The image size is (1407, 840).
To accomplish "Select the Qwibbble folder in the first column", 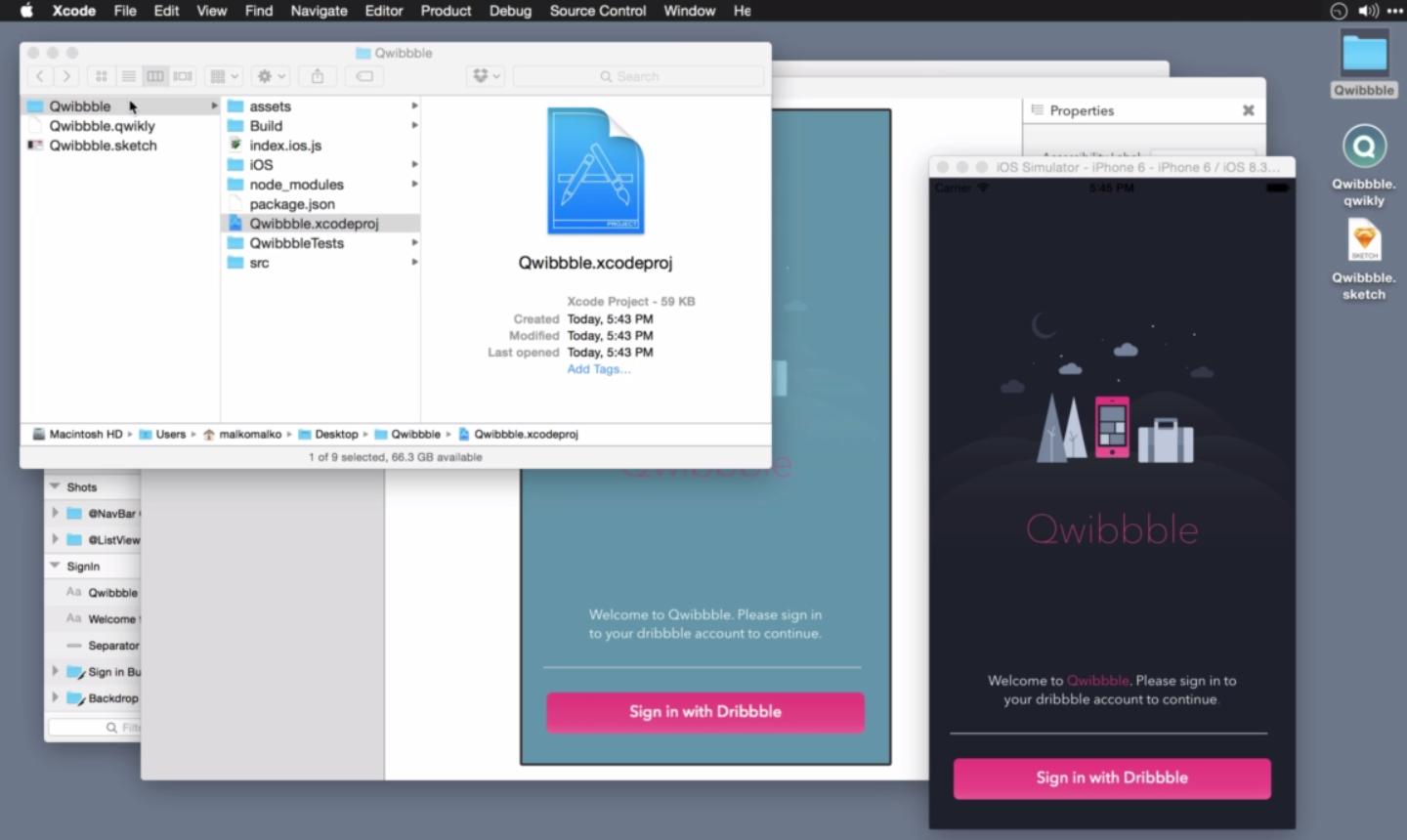I will click(119, 106).
